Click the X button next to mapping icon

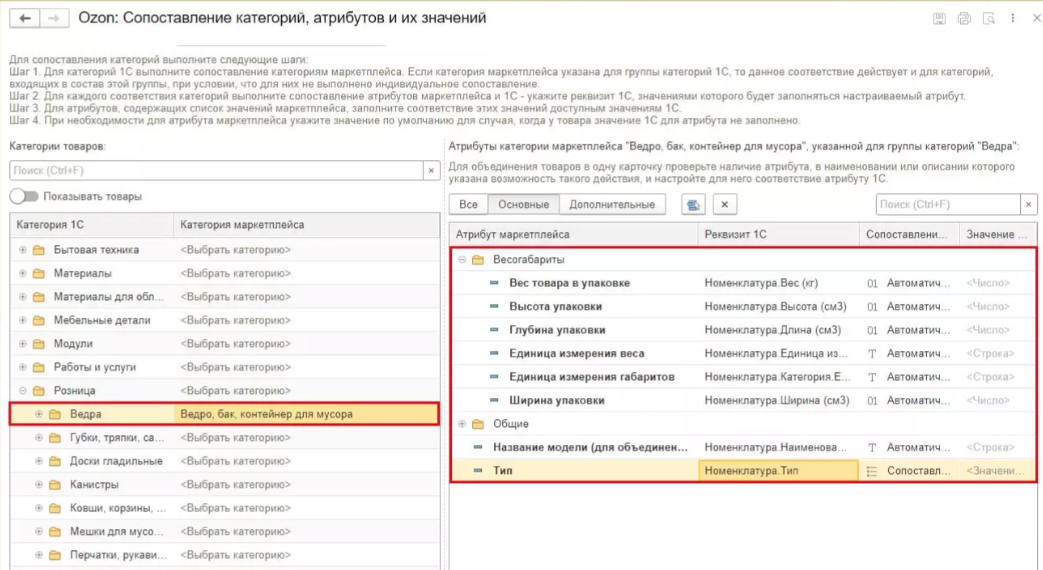pos(724,205)
